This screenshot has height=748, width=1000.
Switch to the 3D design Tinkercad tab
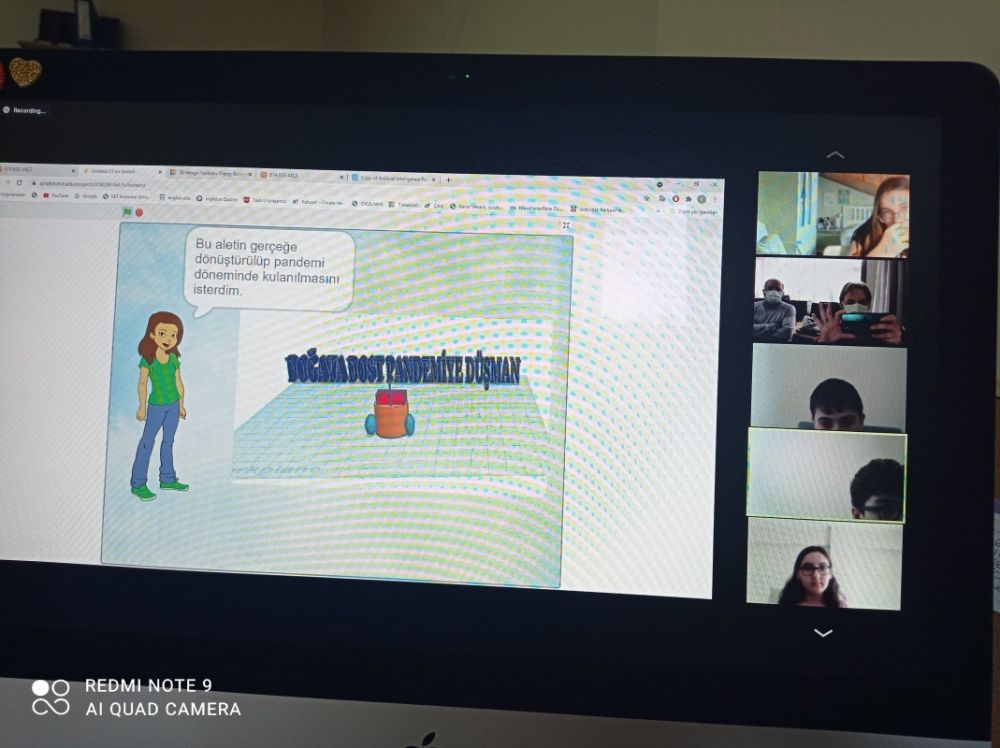(x=210, y=173)
